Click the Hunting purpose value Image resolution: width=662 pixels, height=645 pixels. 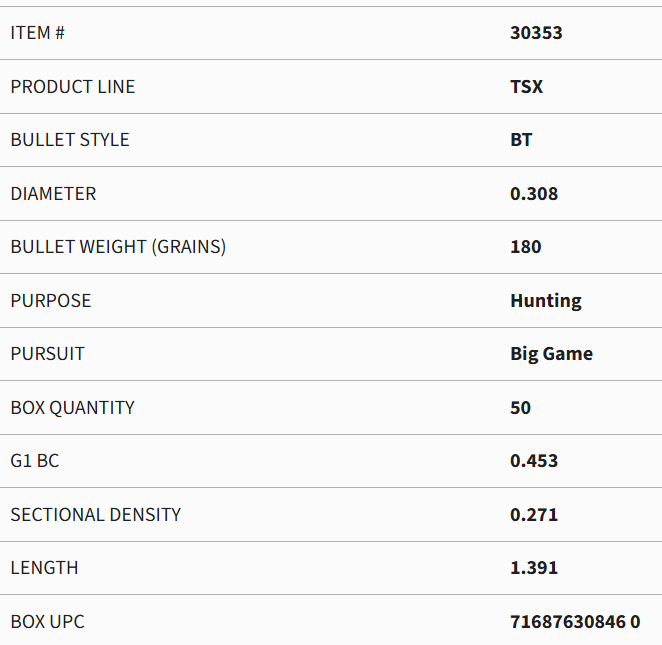545,301
